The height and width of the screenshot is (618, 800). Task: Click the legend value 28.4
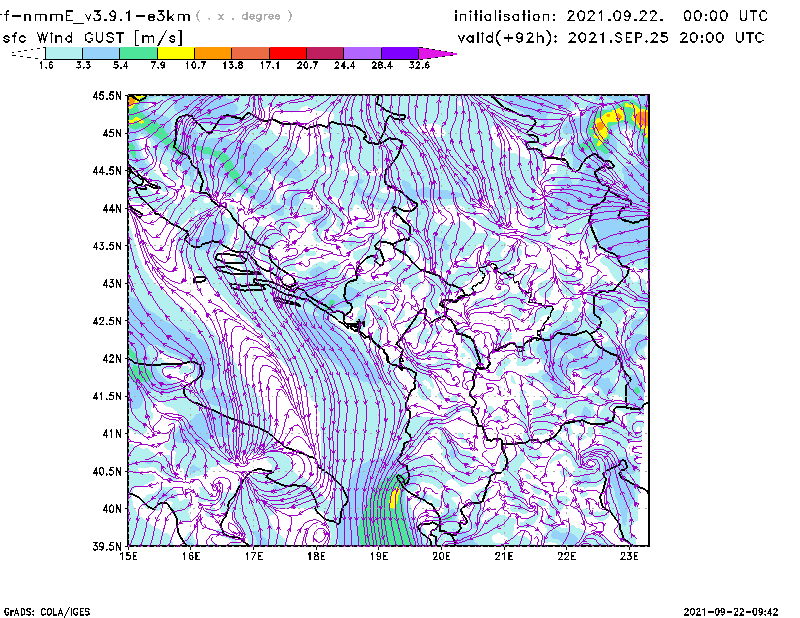[x=382, y=65]
